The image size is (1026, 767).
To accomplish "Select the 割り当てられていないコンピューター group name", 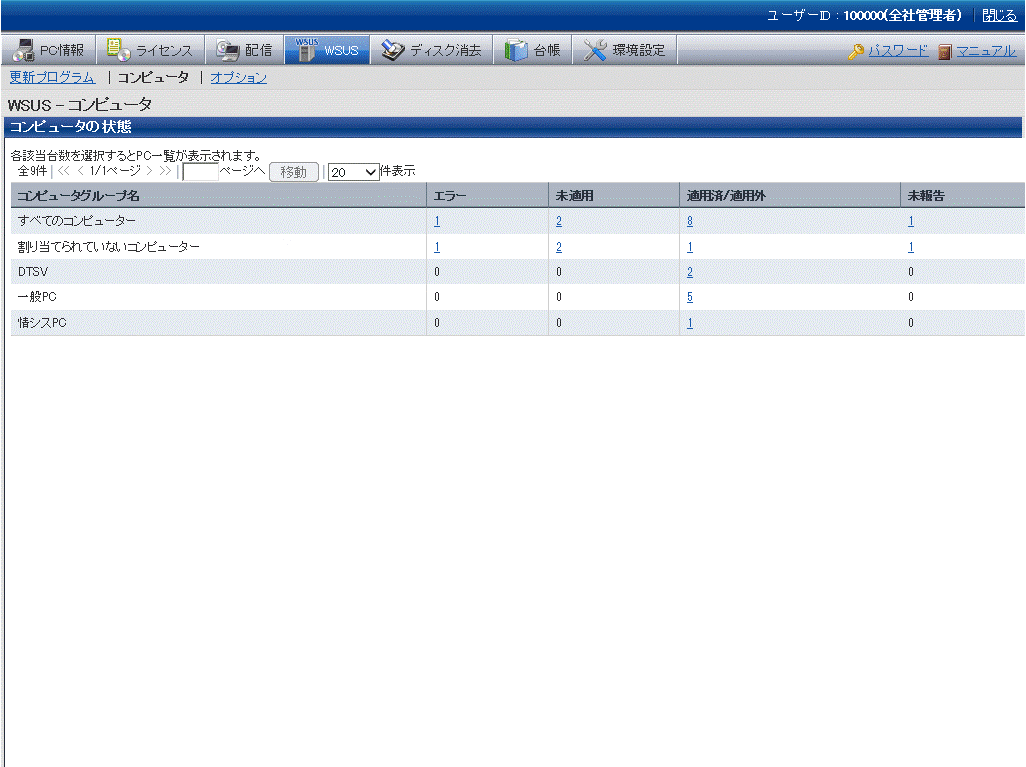I will click(109, 247).
